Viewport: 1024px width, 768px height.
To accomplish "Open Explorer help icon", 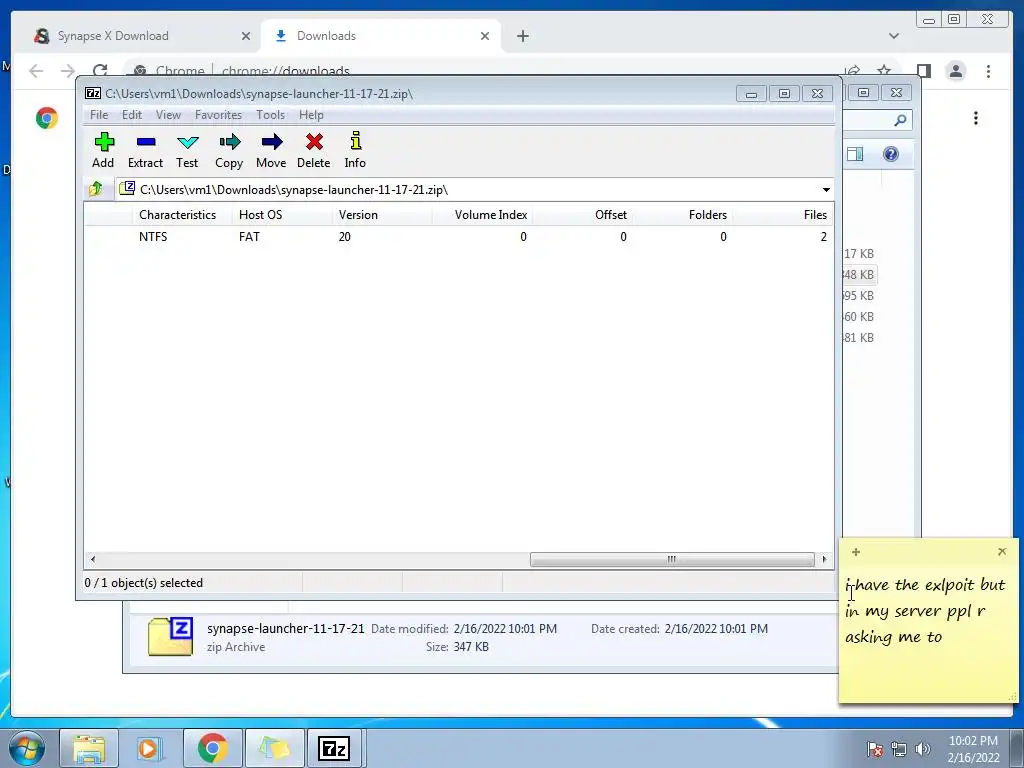I will [x=891, y=154].
